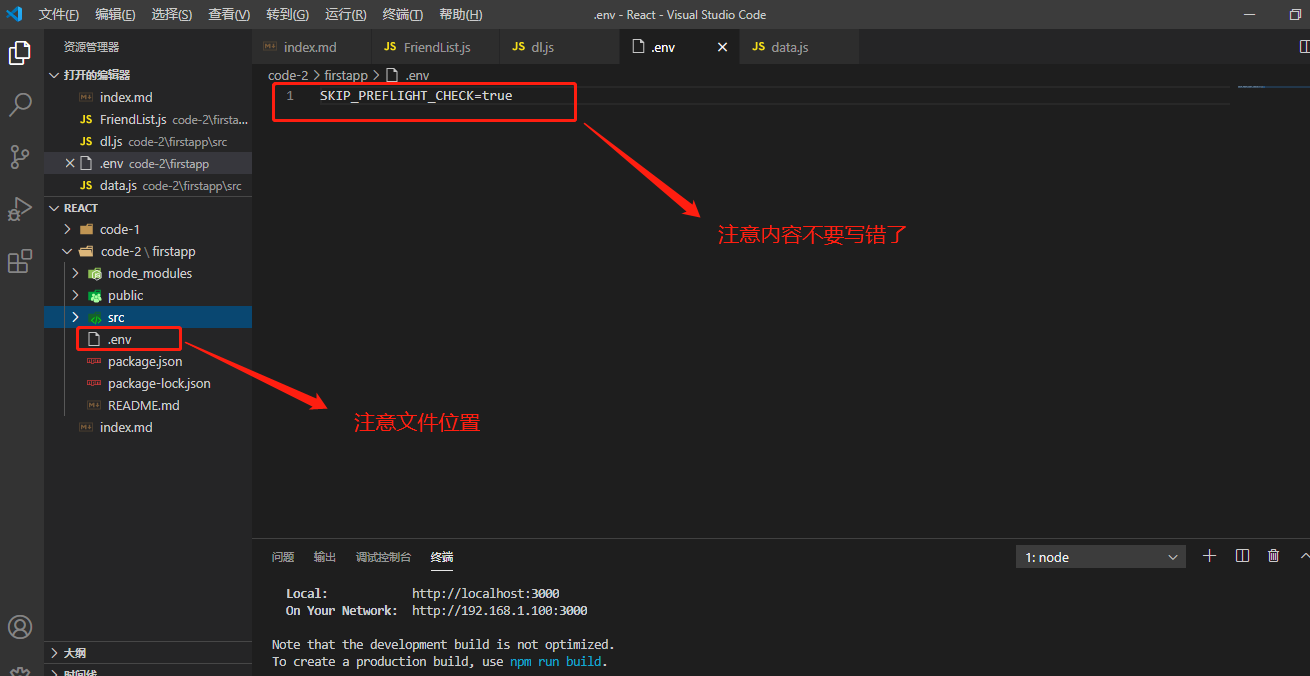Viewport: 1310px width, 676px height.
Task: Open the Search view
Action: tap(21, 104)
